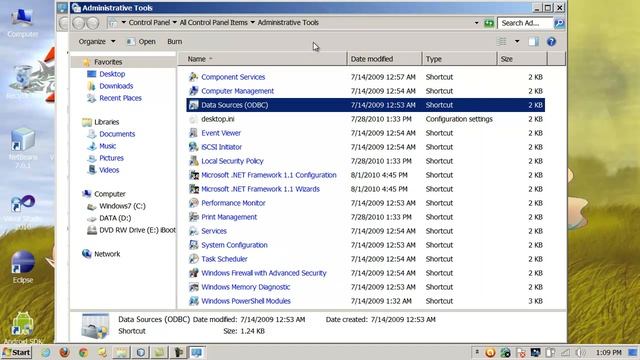Click the address bar refresh icon

tap(489, 23)
